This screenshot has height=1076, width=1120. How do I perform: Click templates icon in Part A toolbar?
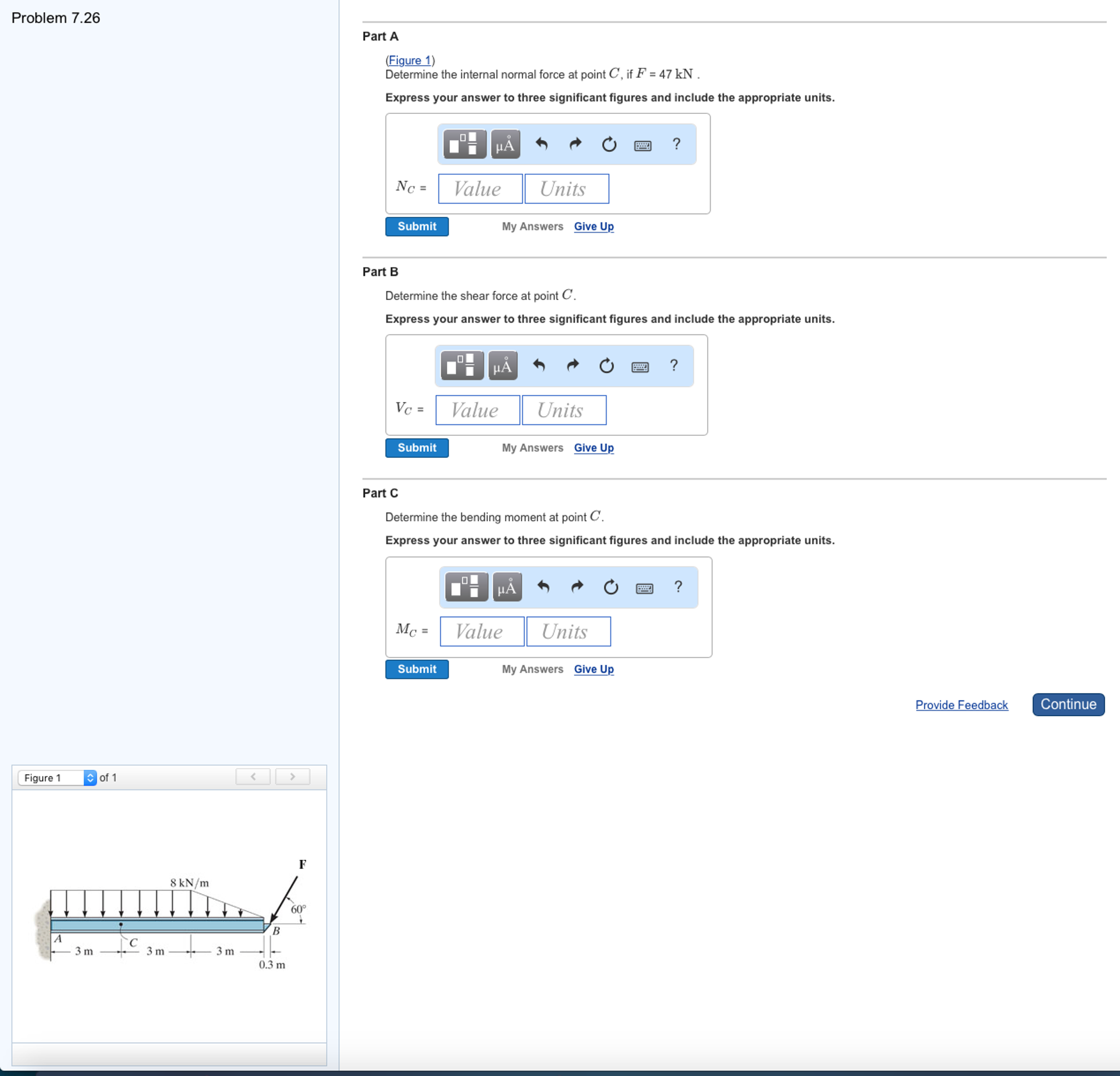(x=464, y=144)
